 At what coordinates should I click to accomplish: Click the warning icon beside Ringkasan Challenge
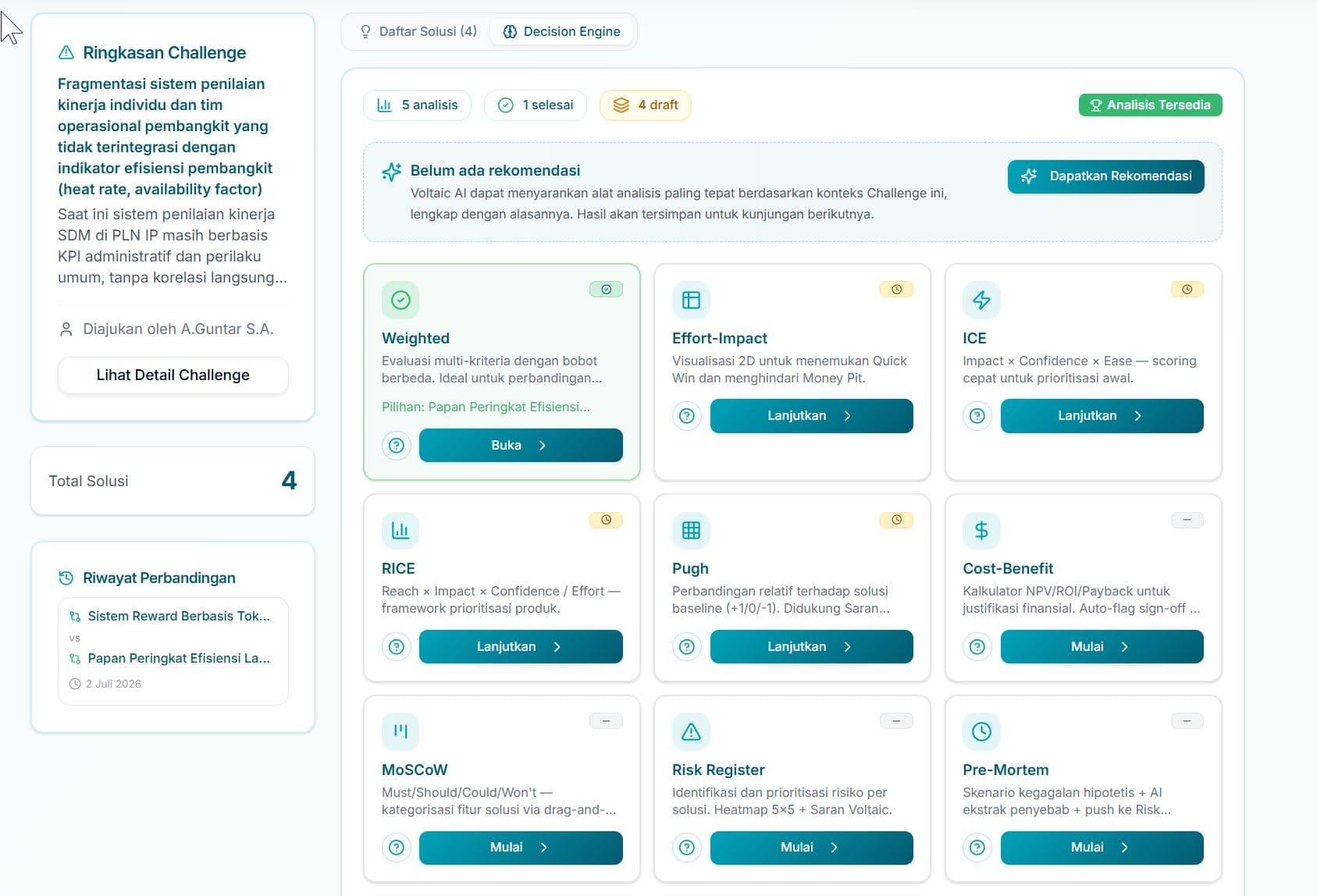point(66,52)
